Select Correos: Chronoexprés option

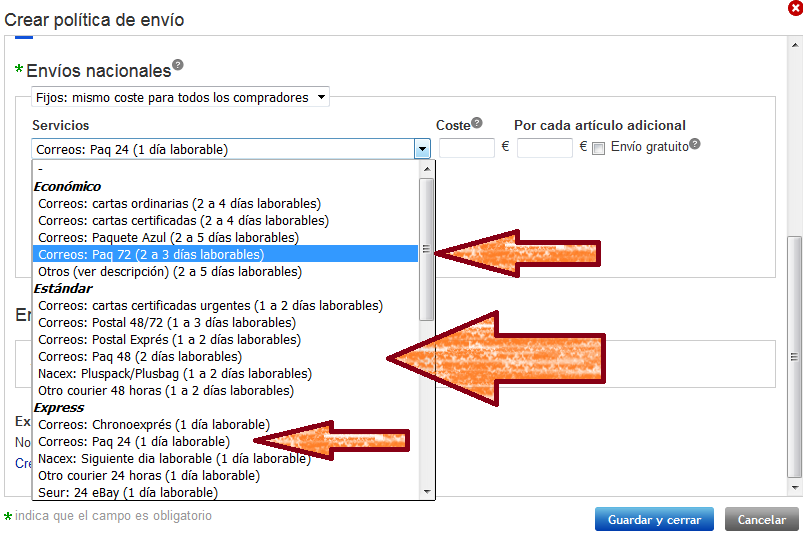click(225, 424)
